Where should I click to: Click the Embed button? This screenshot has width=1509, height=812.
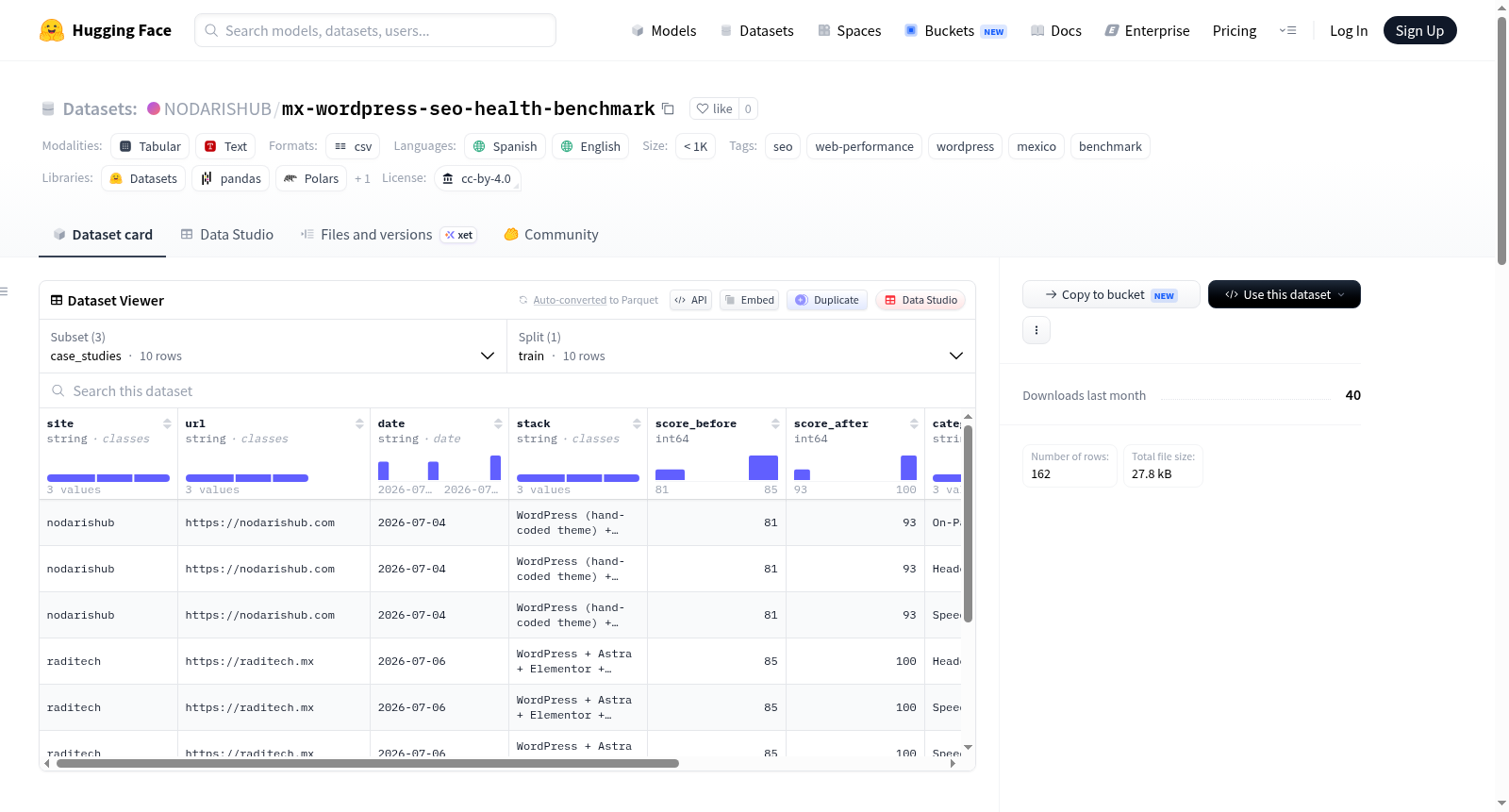coord(749,300)
